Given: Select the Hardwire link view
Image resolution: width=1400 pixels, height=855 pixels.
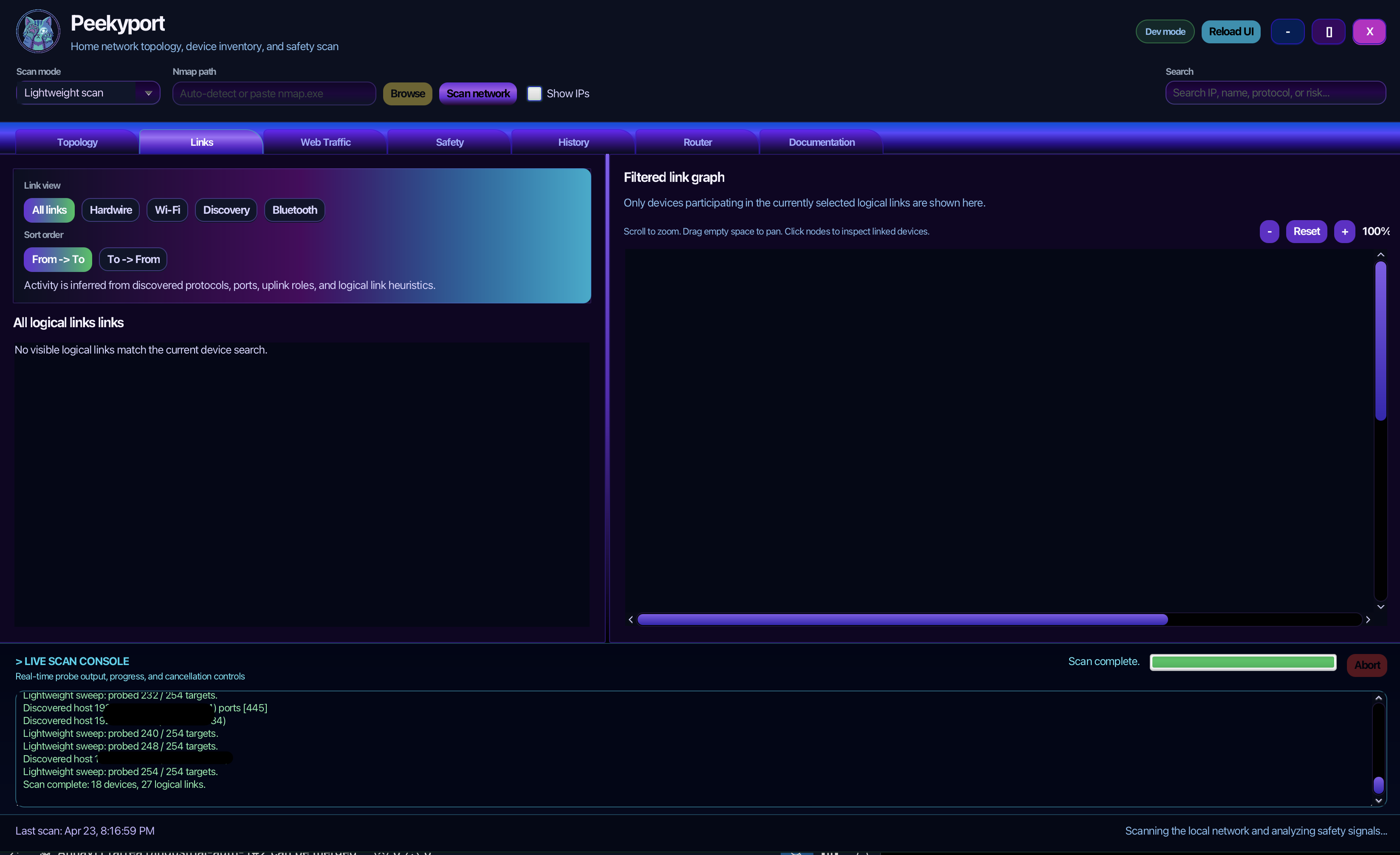Looking at the screenshot, I should click(111, 210).
